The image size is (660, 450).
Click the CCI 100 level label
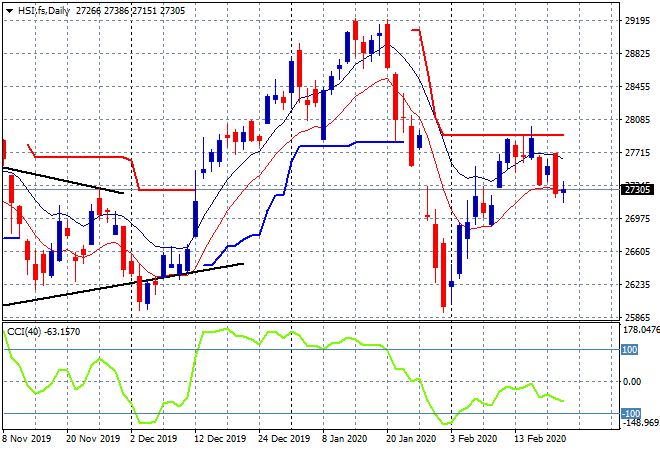(630, 350)
